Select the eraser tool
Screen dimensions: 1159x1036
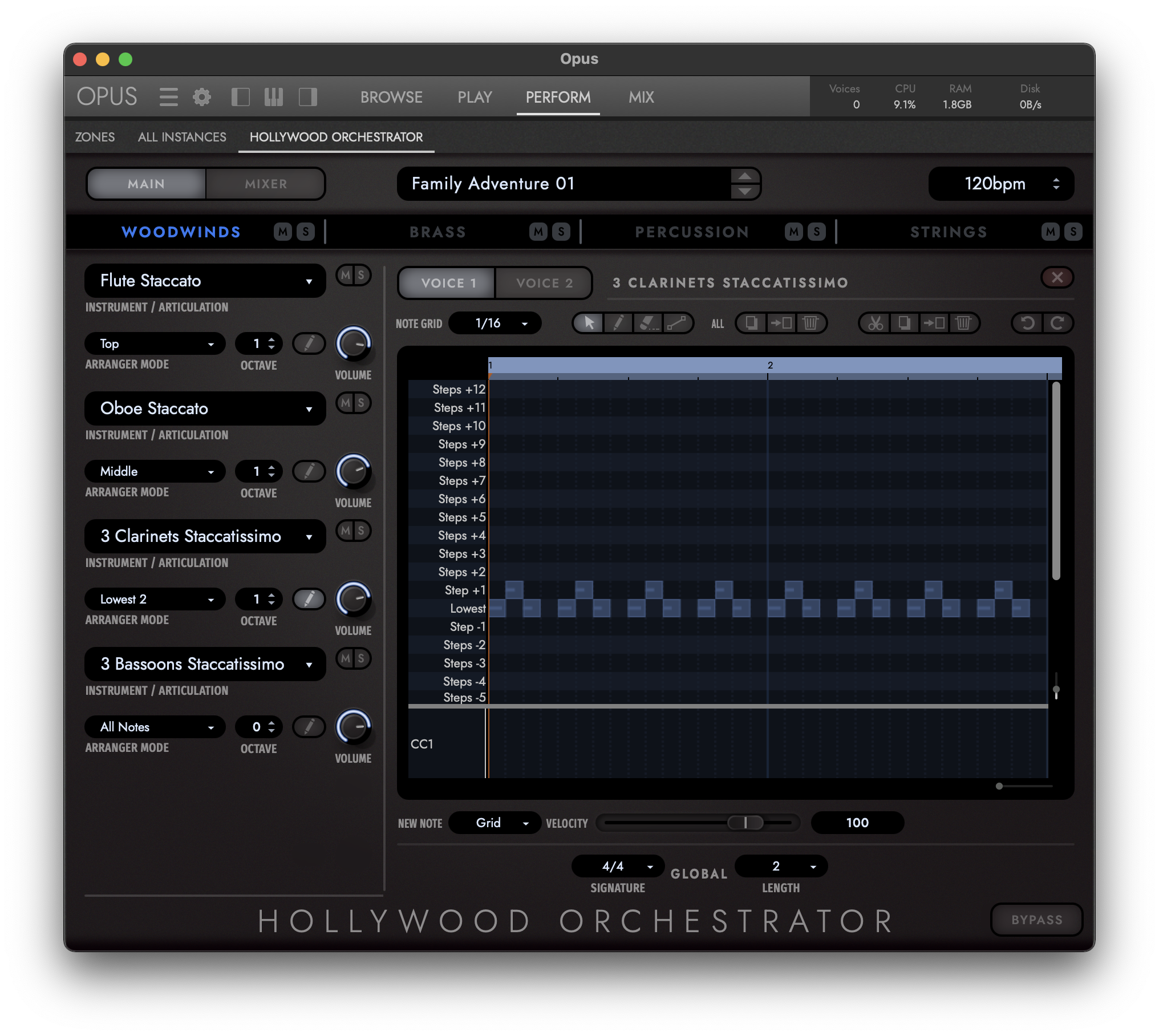[648, 323]
